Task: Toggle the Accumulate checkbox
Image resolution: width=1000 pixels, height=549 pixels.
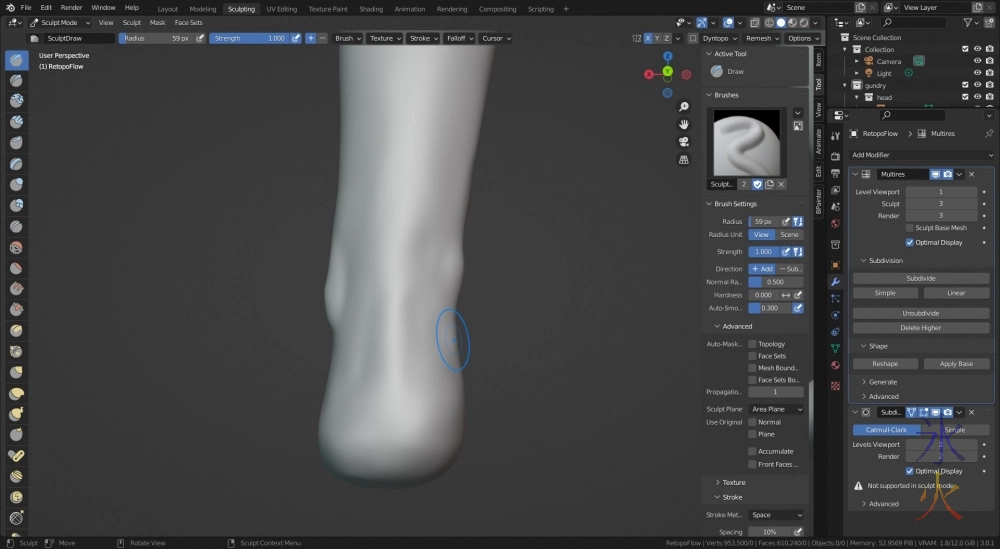Action: (752, 451)
